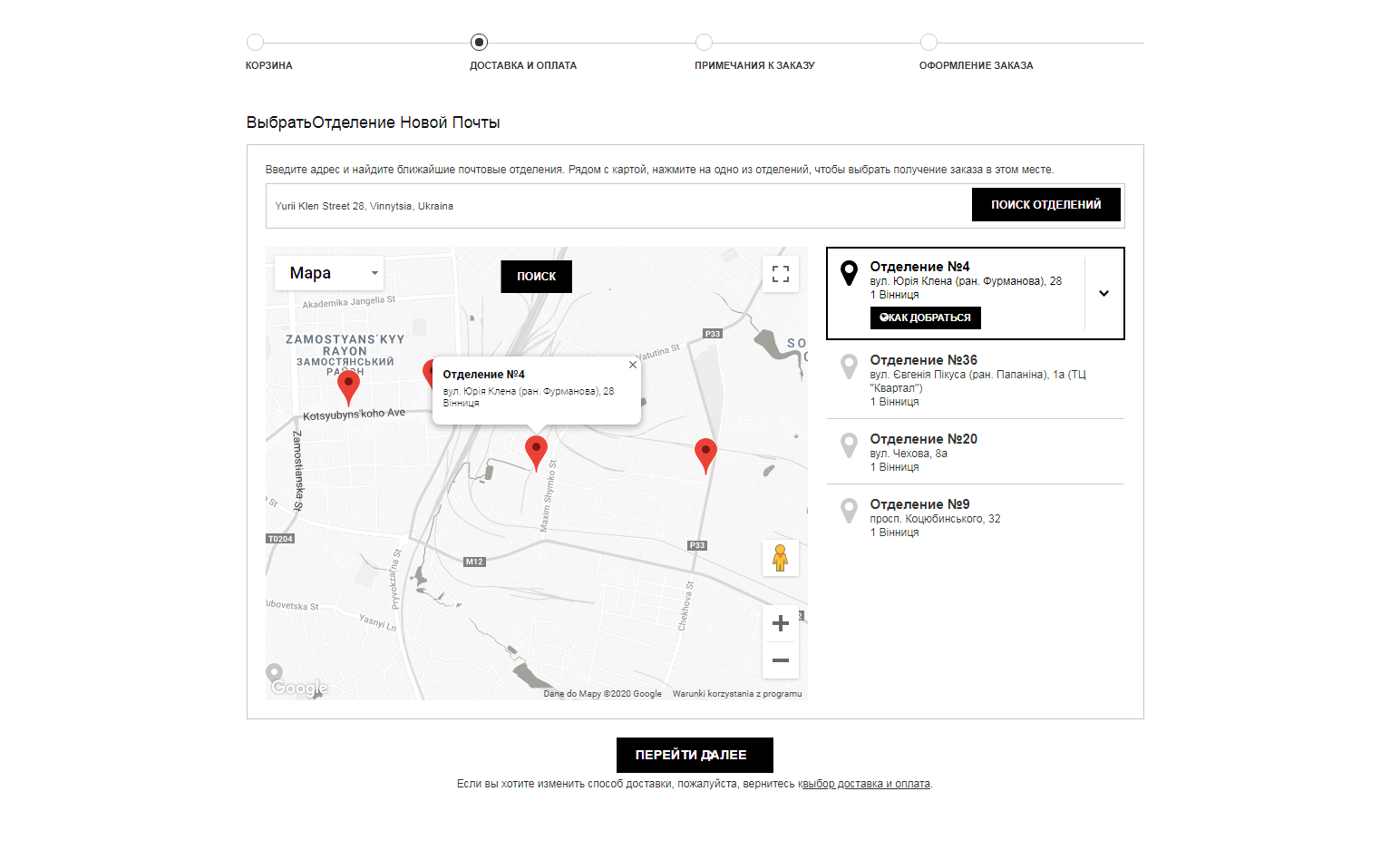1400x850 pixels.
Task: Zoom in the map with plus button
Action: click(780, 623)
